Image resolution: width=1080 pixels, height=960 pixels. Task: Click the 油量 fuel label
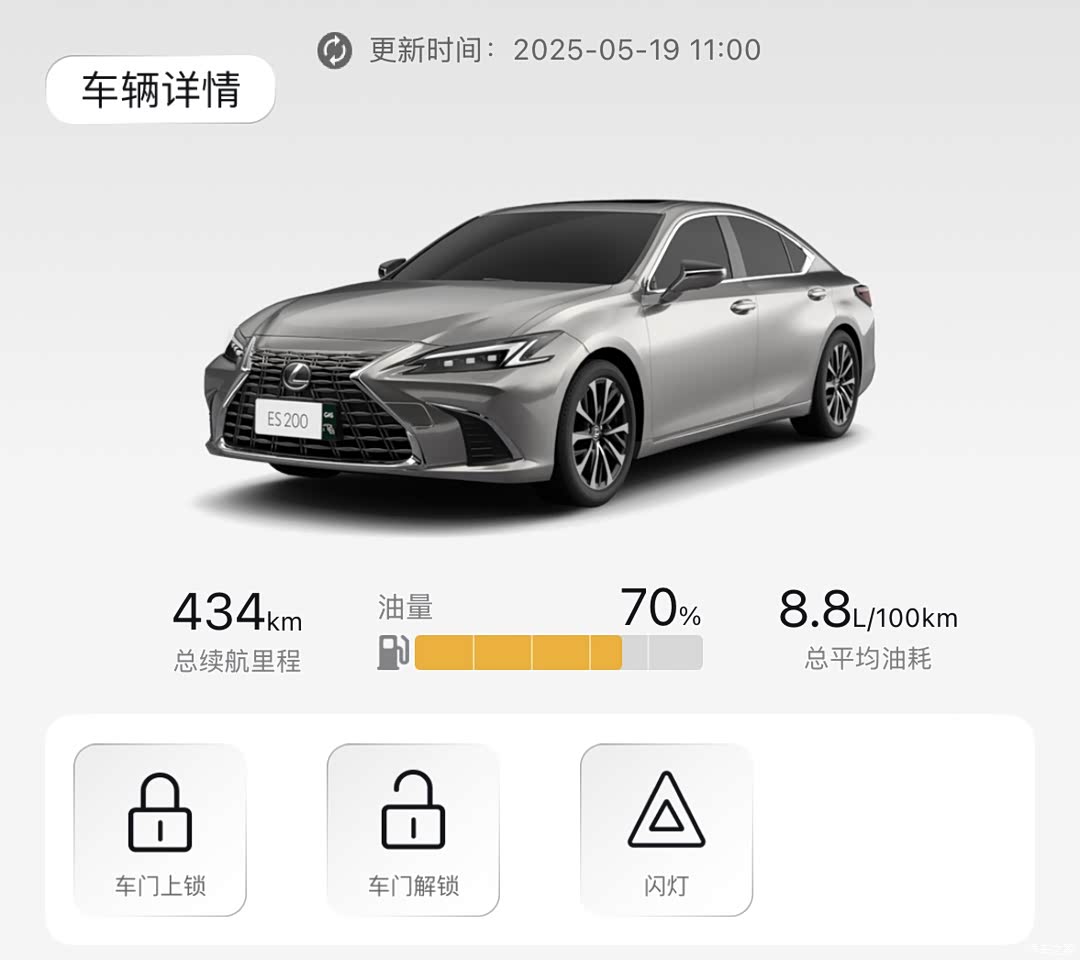pyautogui.click(x=405, y=607)
